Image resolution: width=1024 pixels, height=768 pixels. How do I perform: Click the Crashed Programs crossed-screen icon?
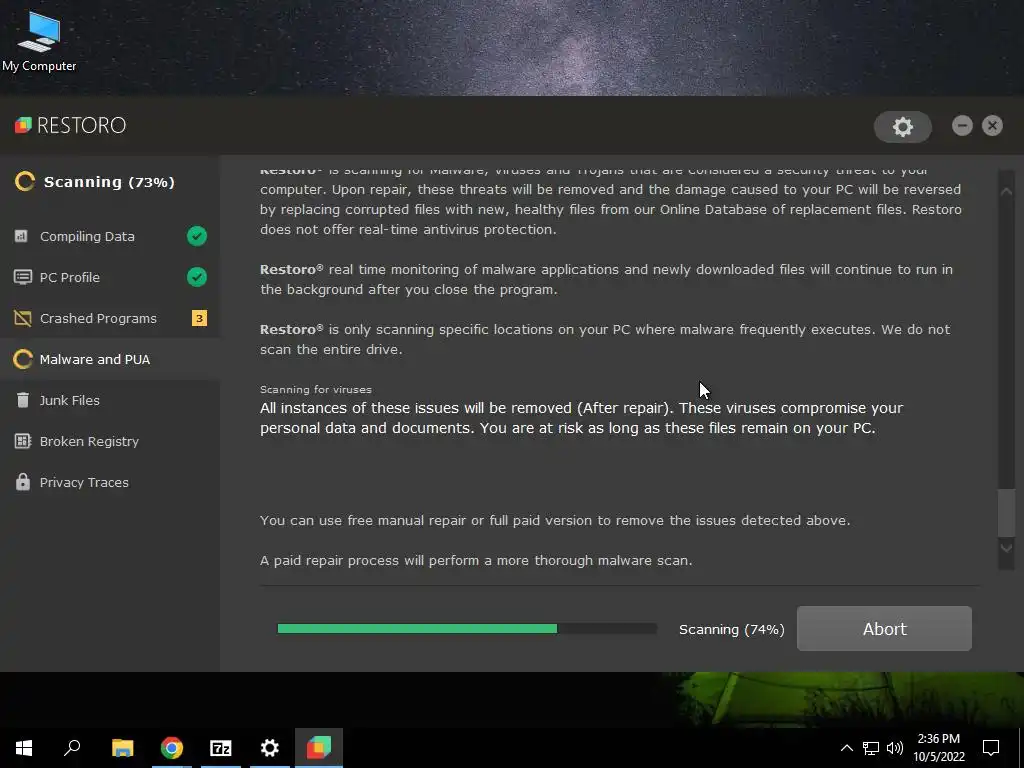22,318
